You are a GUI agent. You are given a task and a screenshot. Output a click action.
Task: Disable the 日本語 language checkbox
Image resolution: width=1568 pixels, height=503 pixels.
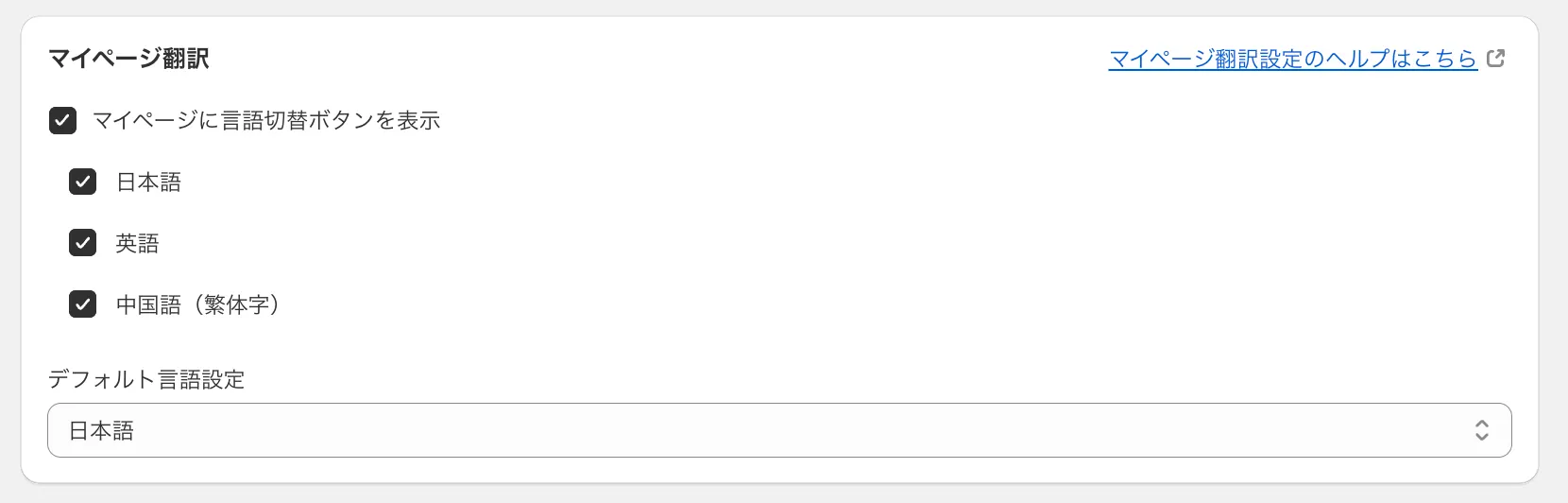pyautogui.click(x=82, y=182)
